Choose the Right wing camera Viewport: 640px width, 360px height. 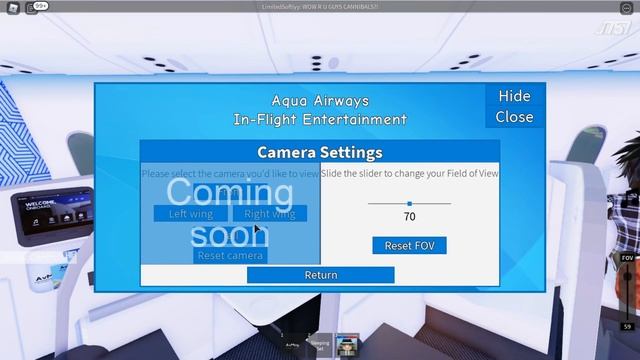pyautogui.click(x=270, y=213)
